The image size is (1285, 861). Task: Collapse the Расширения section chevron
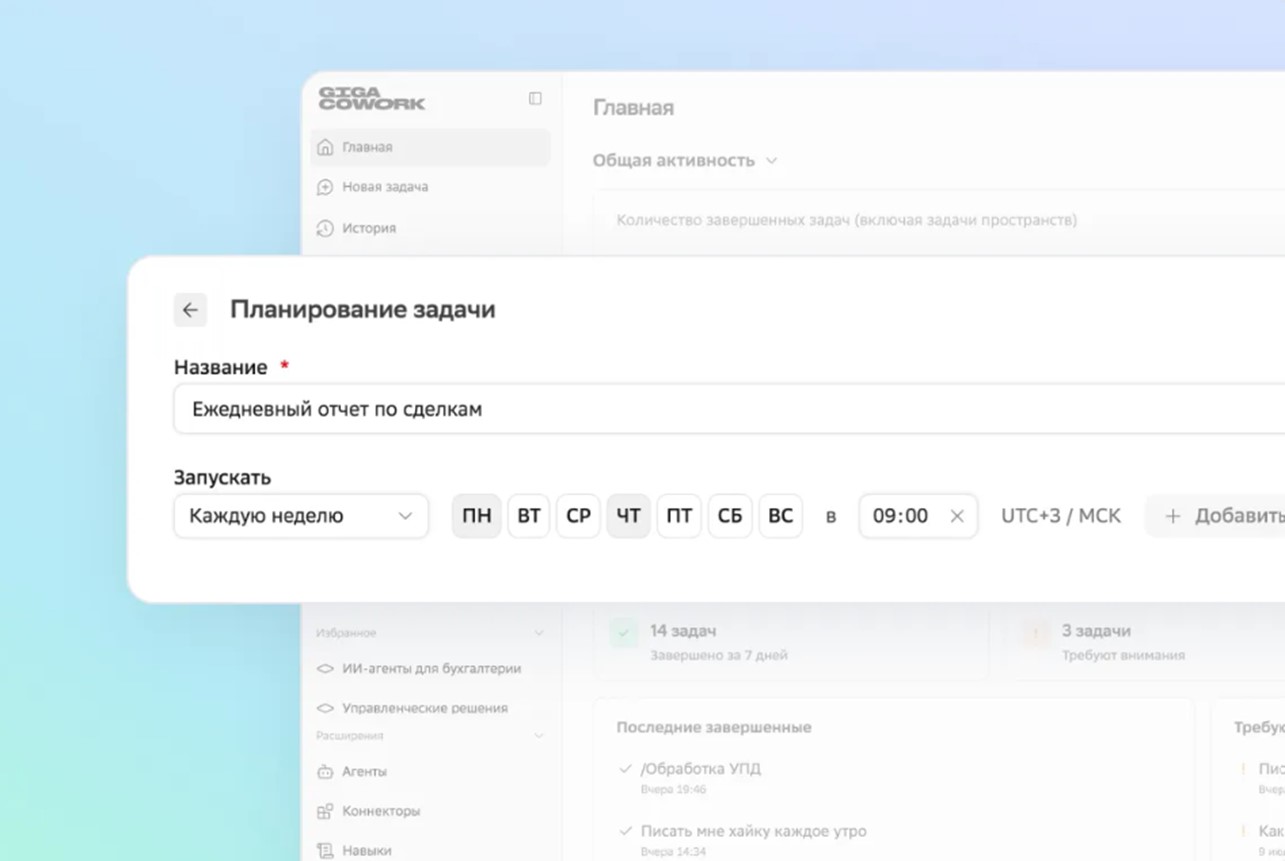click(539, 736)
